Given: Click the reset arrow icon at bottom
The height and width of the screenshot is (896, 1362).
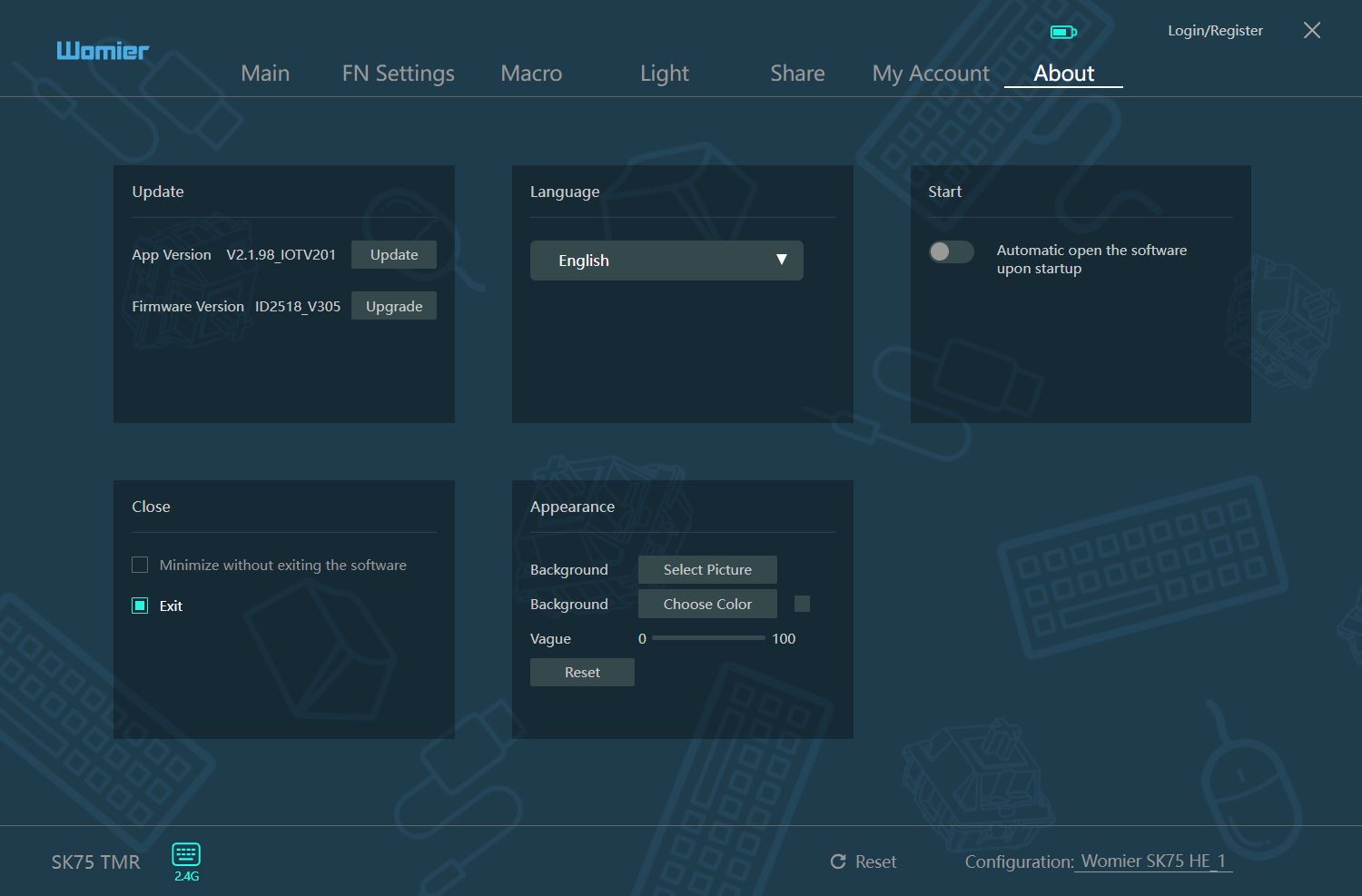Looking at the screenshot, I should point(838,862).
